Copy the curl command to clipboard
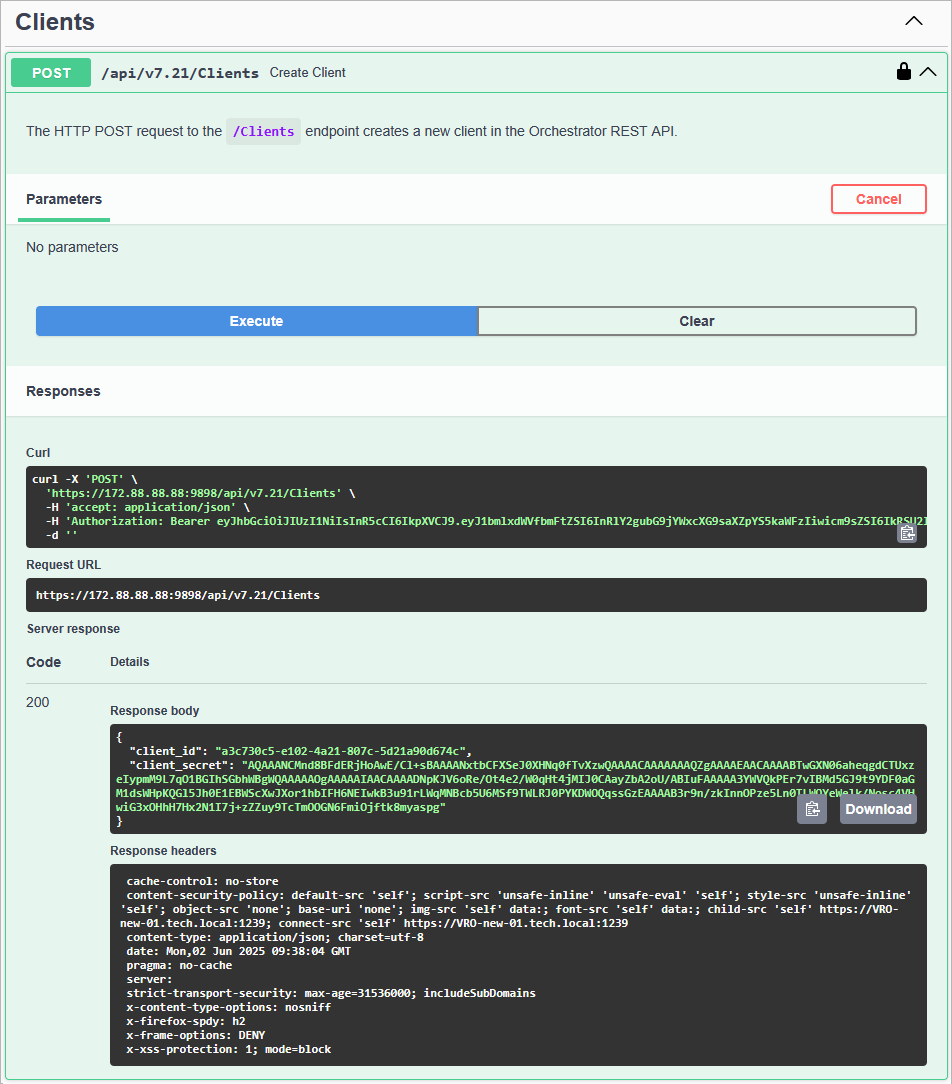 pos(907,533)
